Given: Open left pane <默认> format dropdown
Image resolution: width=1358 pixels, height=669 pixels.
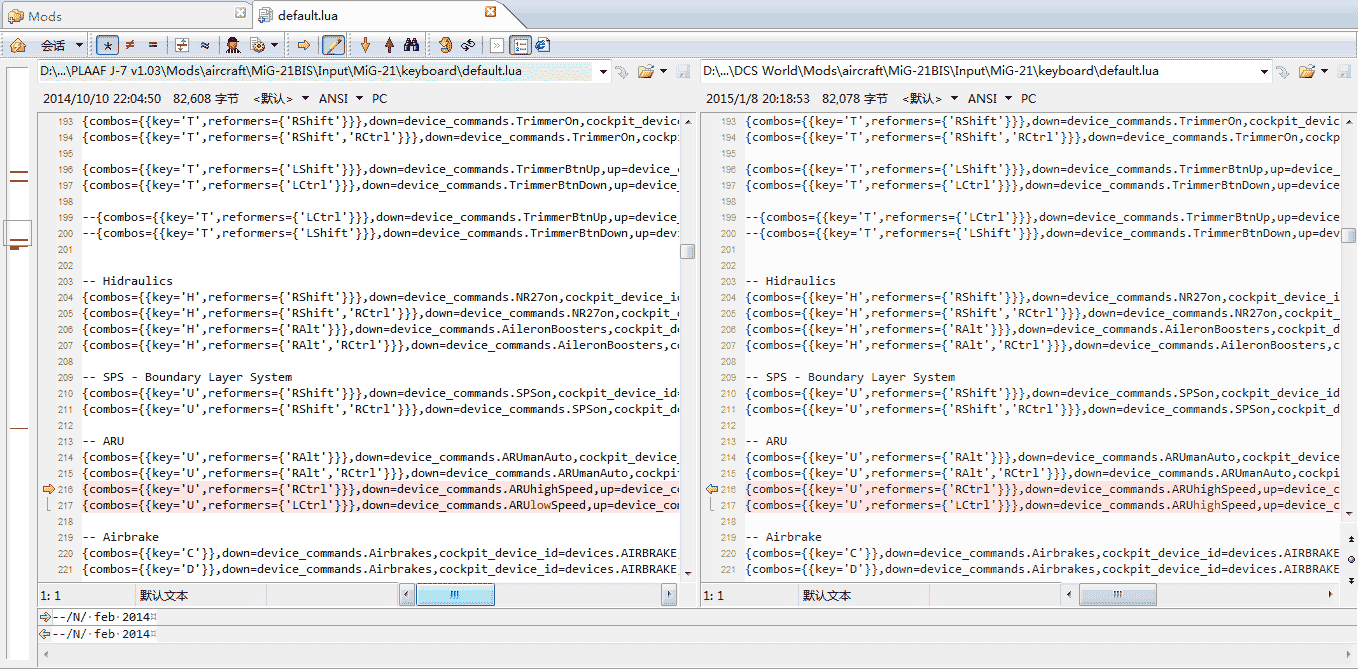Looking at the screenshot, I should [279, 99].
